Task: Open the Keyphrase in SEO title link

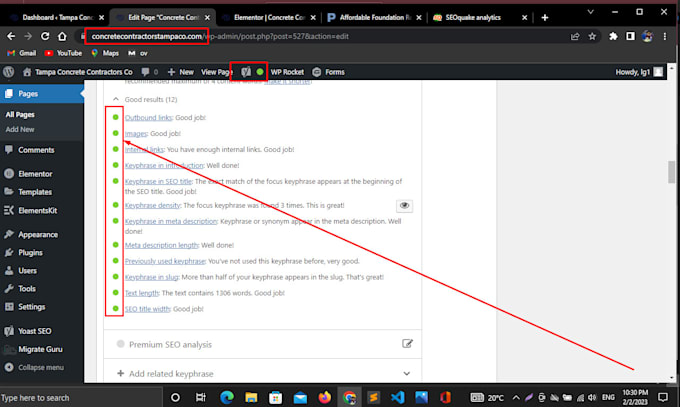Action: pos(158,181)
